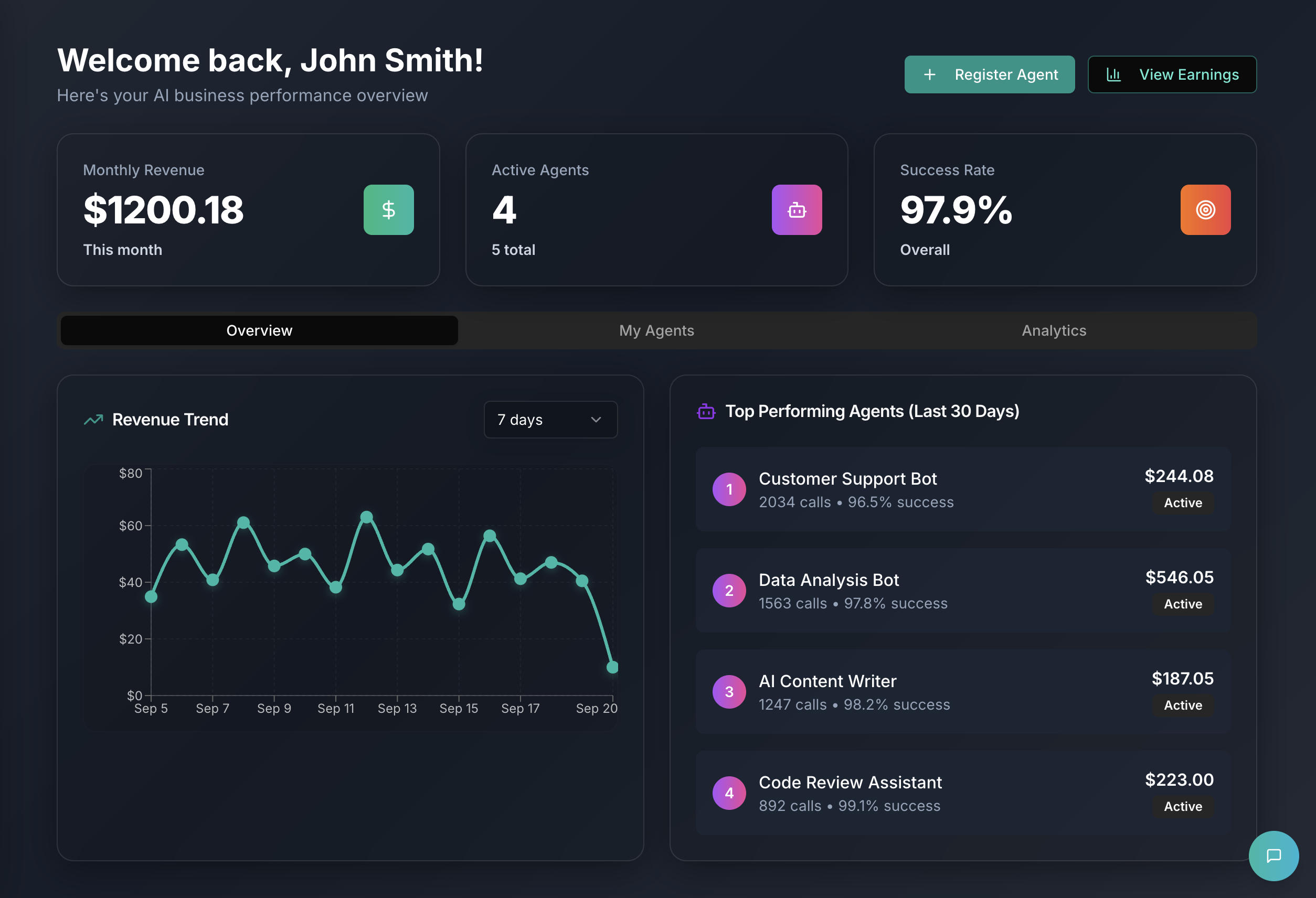Select the Overview tab
This screenshot has width=1316, height=898.
pyautogui.click(x=259, y=330)
